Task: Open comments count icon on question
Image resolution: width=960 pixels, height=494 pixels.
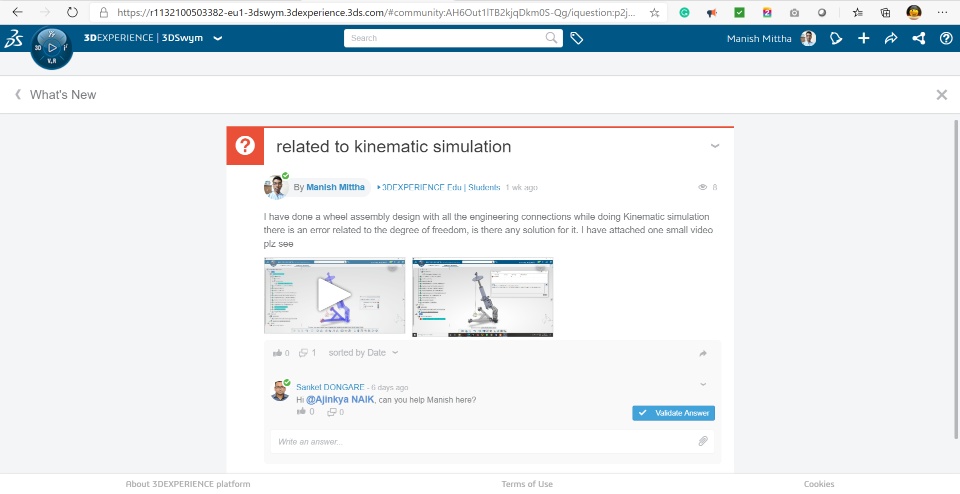Action: tap(303, 353)
